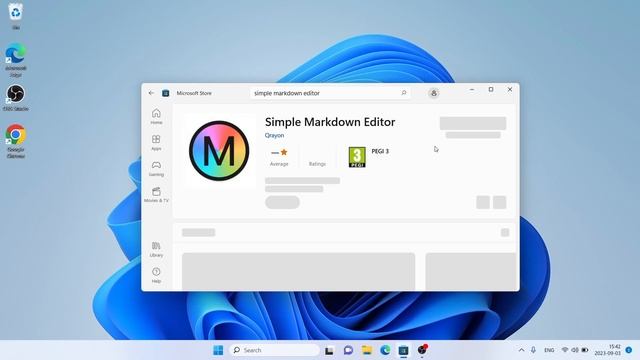Open the Gaming section in Store sidebar
Screen dimensions: 640x360
pyautogui.click(x=156, y=169)
